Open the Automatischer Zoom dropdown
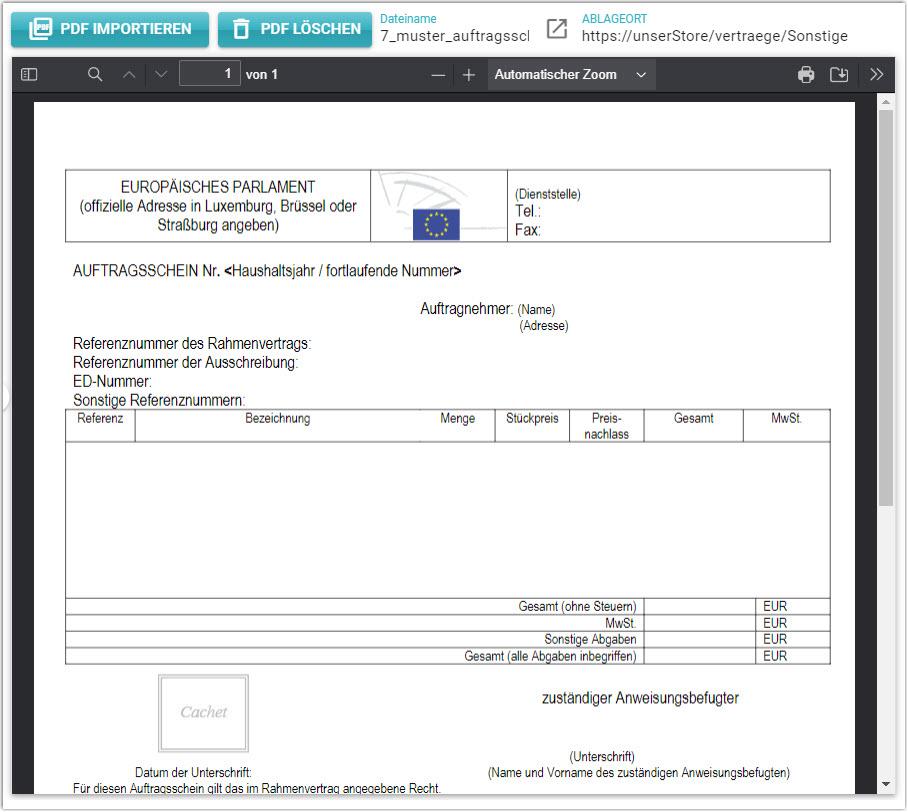 (x=571, y=75)
